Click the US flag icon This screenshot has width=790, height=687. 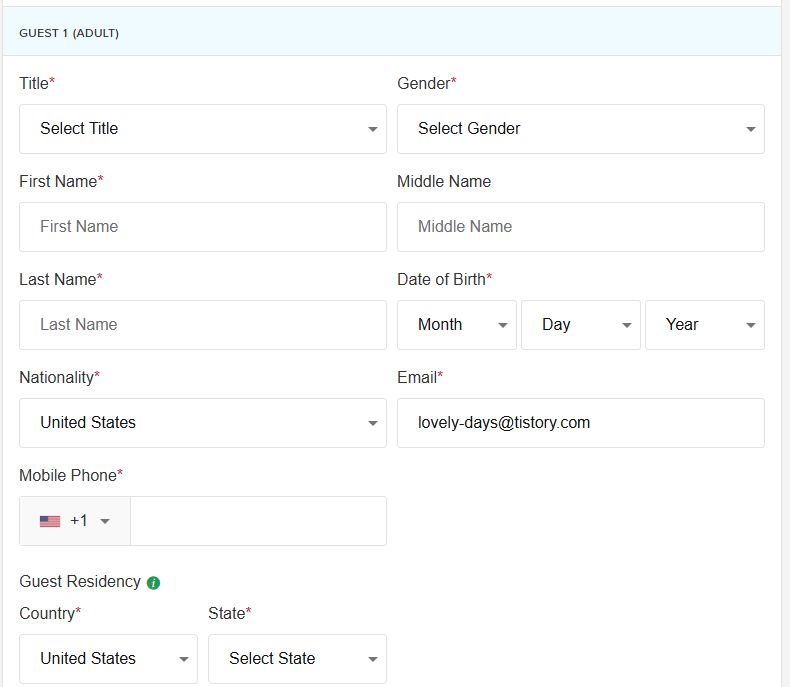pyautogui.click(x=50, y=521)
